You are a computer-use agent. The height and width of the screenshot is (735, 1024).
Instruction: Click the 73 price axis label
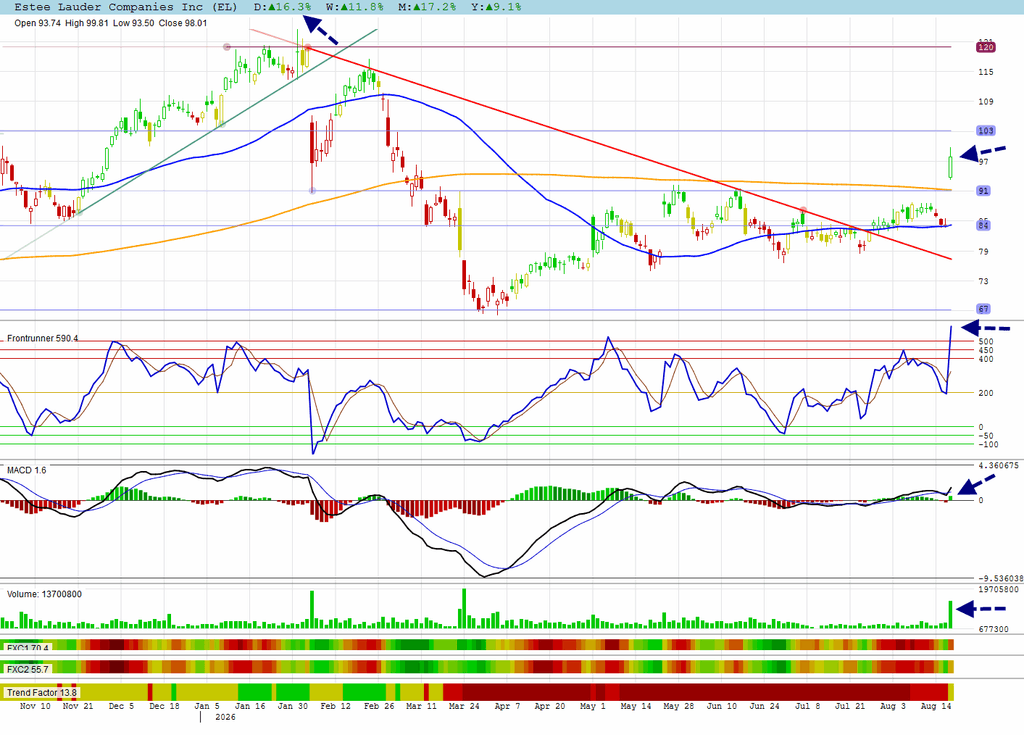[983, 281]
